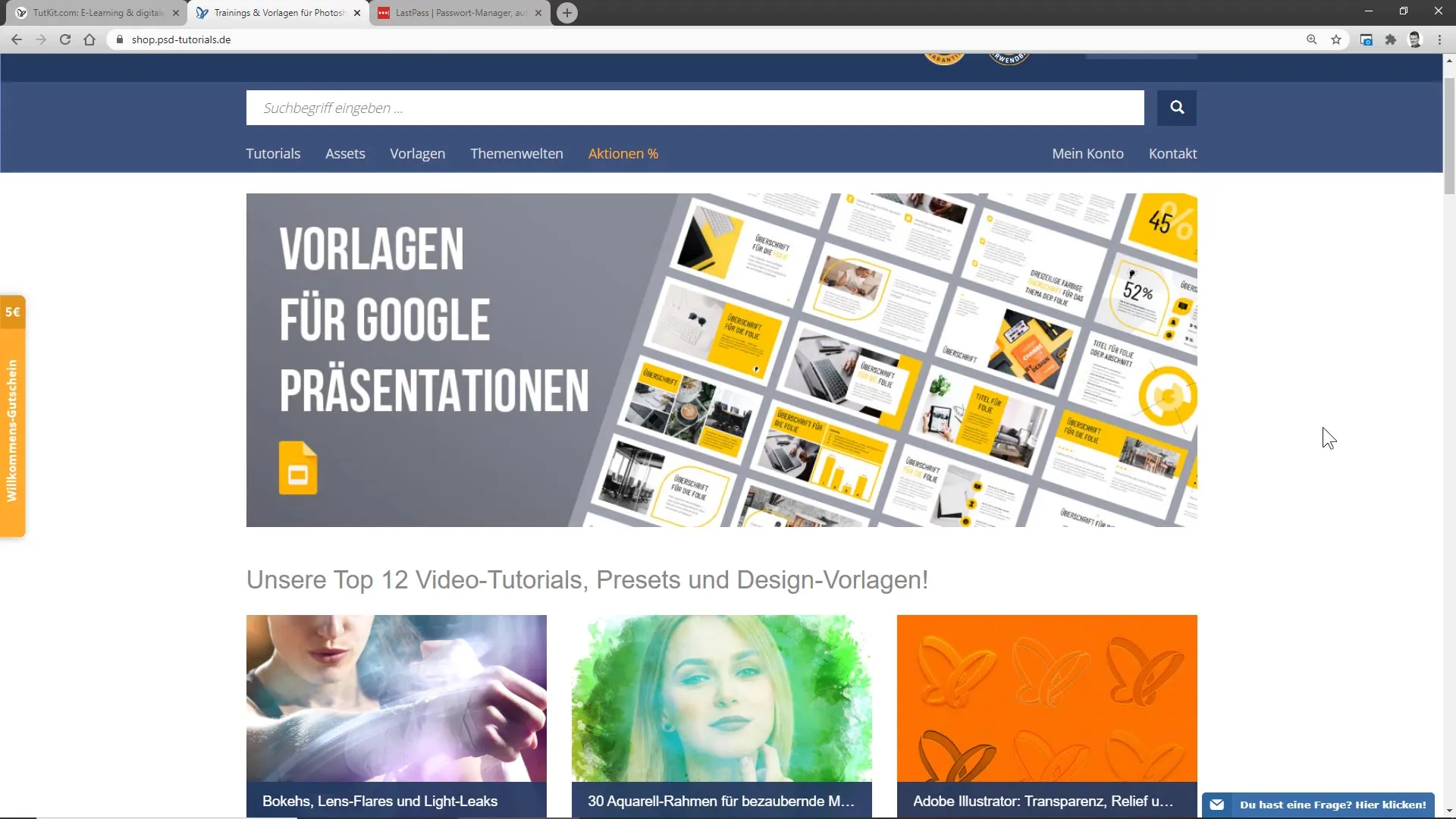Close the TutKit.com tab

176,13
